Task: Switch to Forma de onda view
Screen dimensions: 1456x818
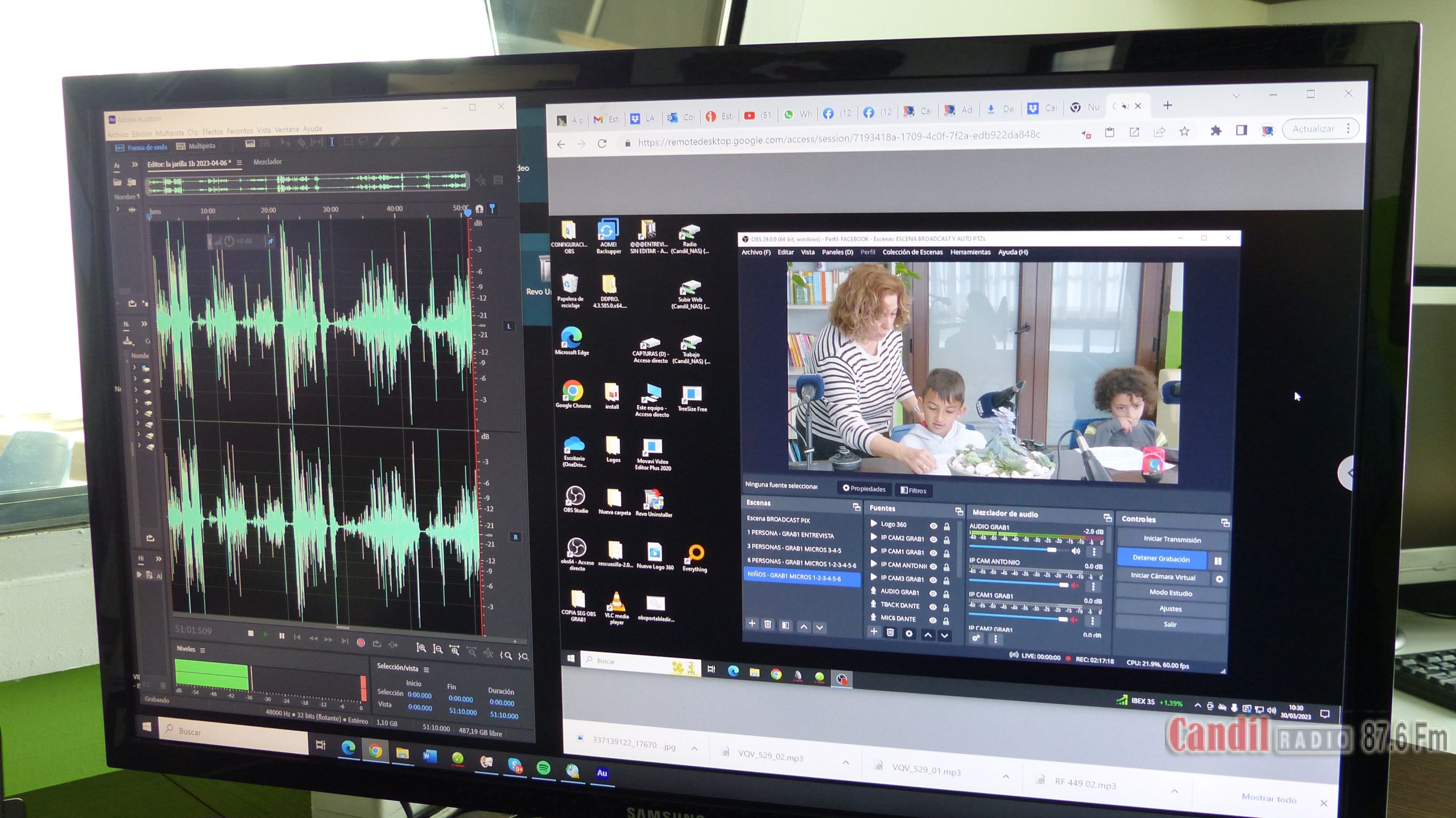Action: pyautogui.click(x=142, y=147)
